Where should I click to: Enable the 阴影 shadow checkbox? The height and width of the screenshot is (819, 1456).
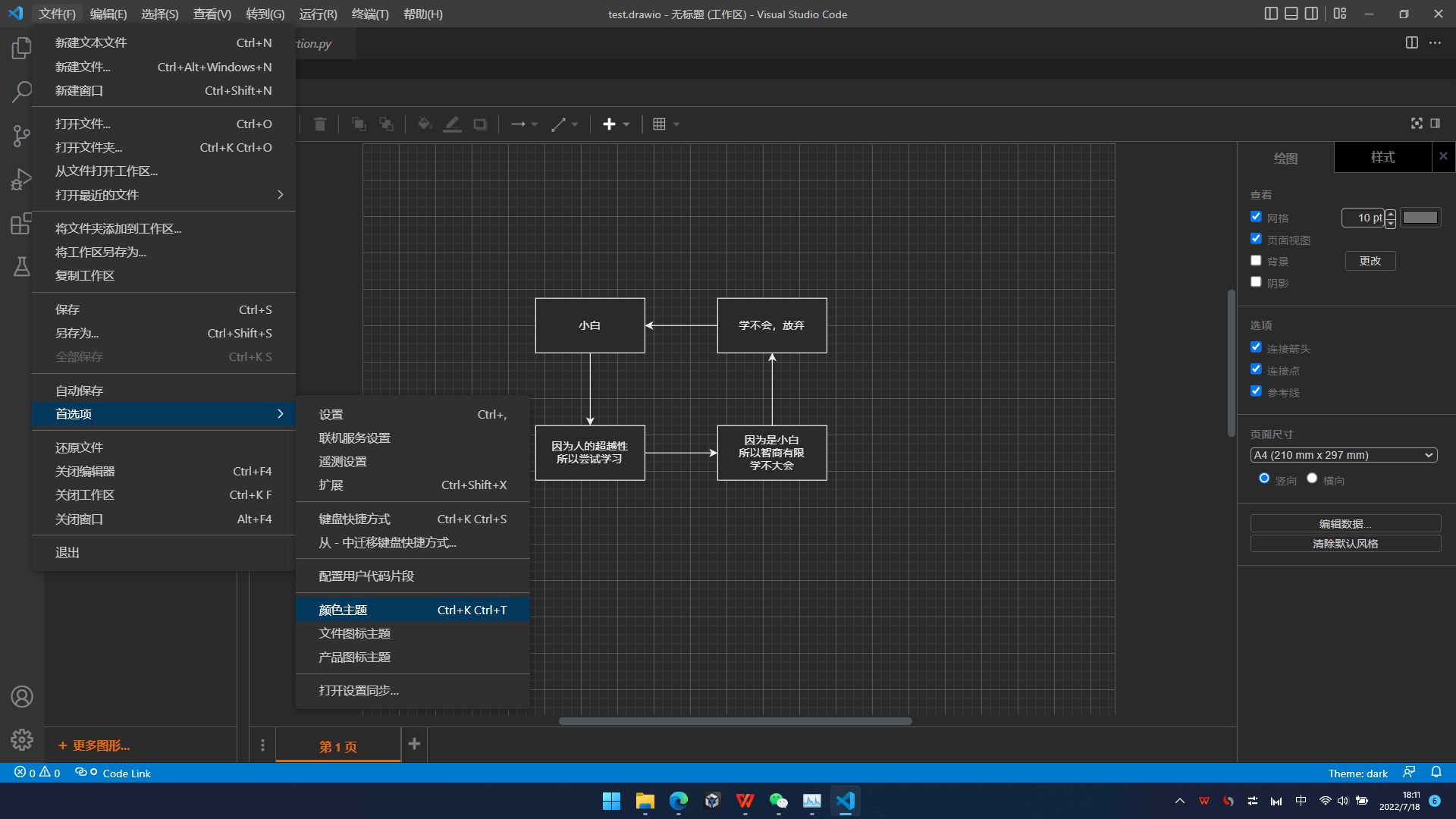click(x=1257, y=282)
